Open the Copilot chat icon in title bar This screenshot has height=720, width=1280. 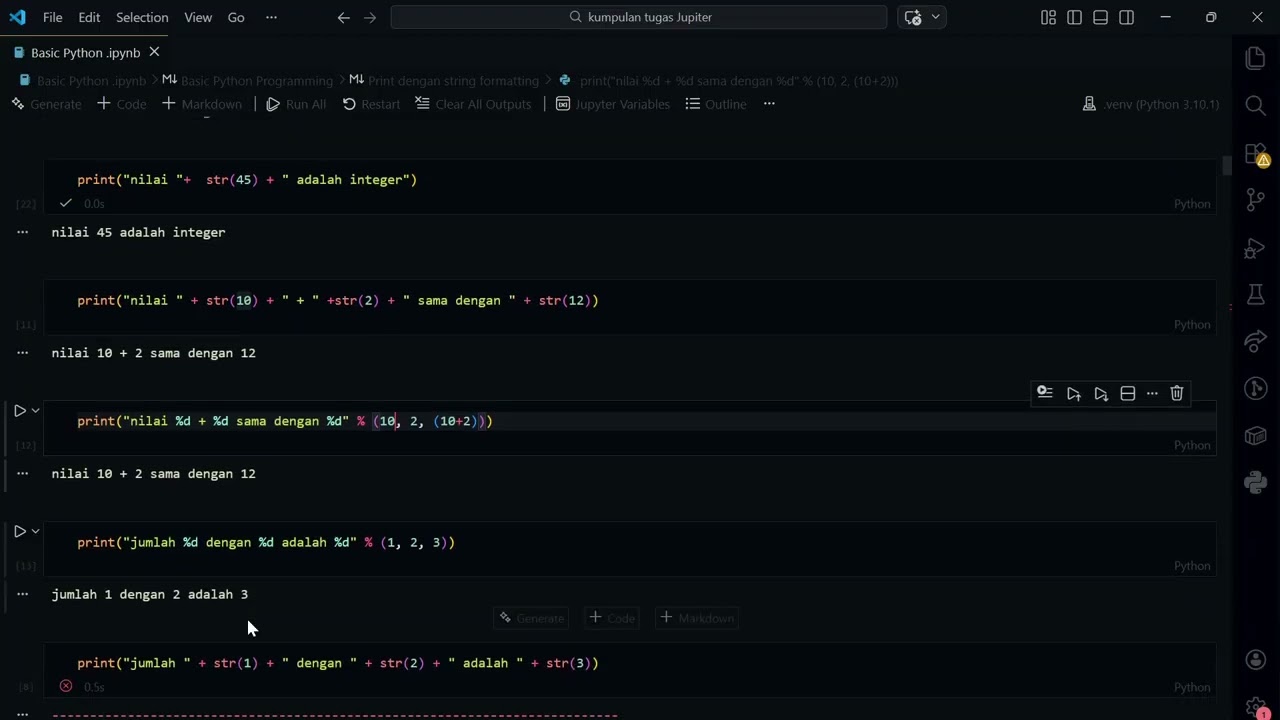(x=913, y=17)
